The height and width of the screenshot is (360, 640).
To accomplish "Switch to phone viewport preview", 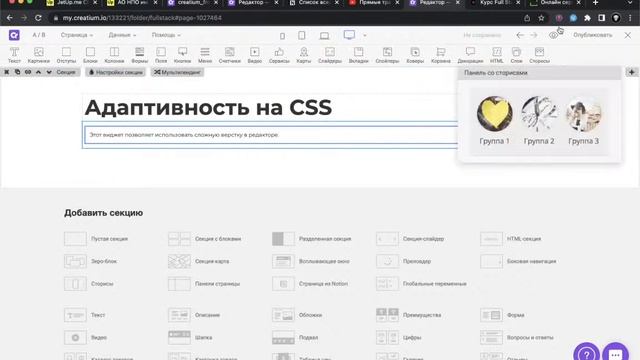I will coord(282,36).
